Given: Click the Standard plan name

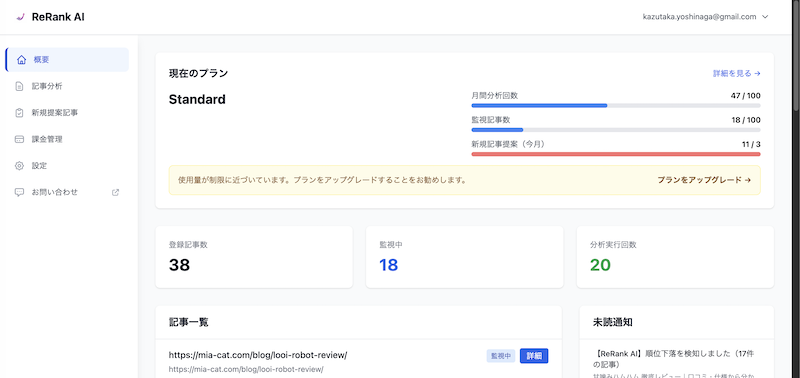Looking at the screenshot, I should click(197, 99).
